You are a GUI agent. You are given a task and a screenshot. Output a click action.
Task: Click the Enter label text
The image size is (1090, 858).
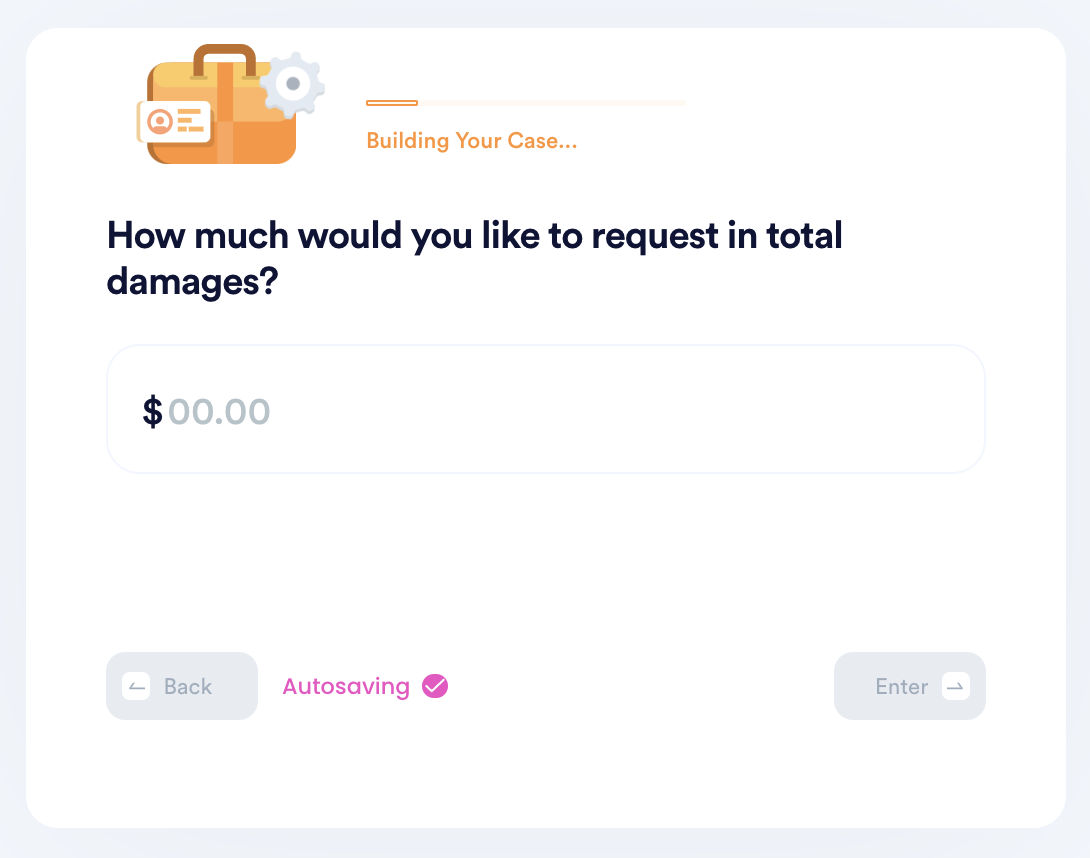(902, 687)
